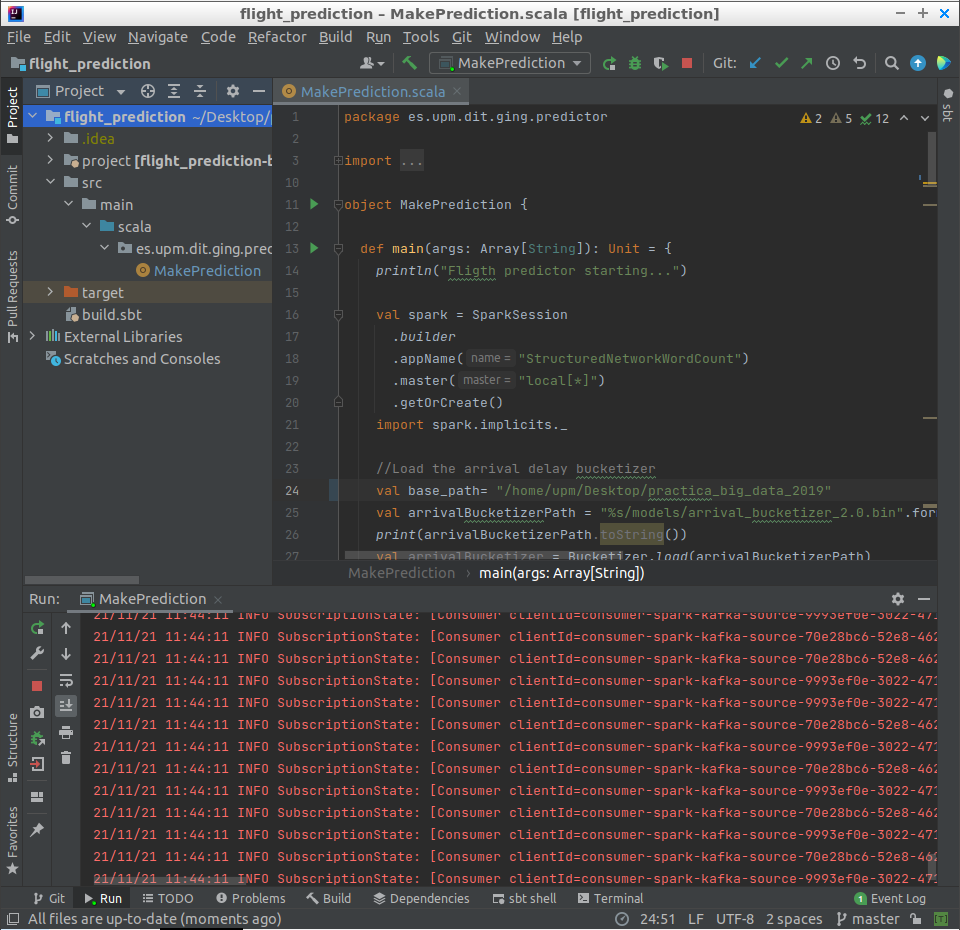Toggle the Project tool window stripe
Viewport: 960px width, 930px height.
click(12, 114)
